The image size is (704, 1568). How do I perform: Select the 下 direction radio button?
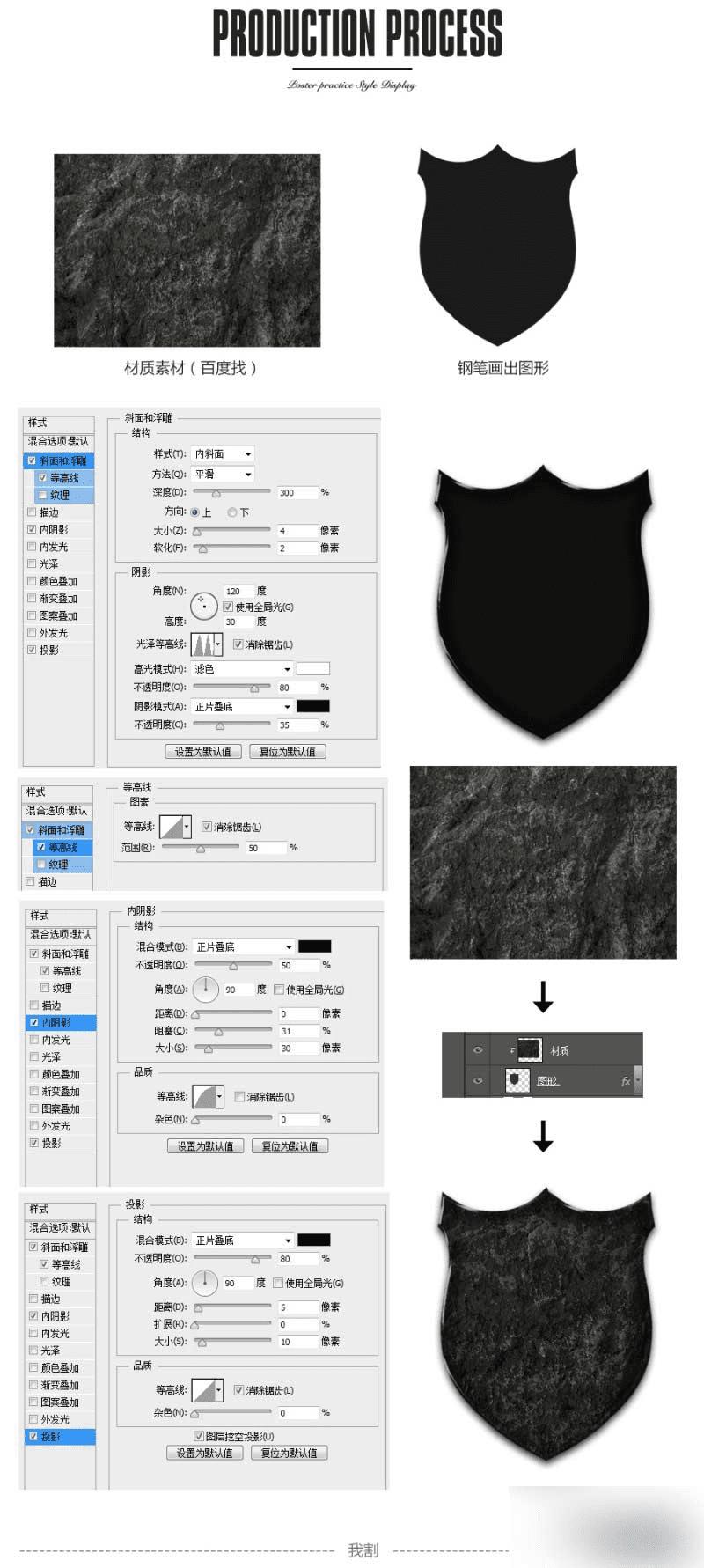(x=232, y=512)
